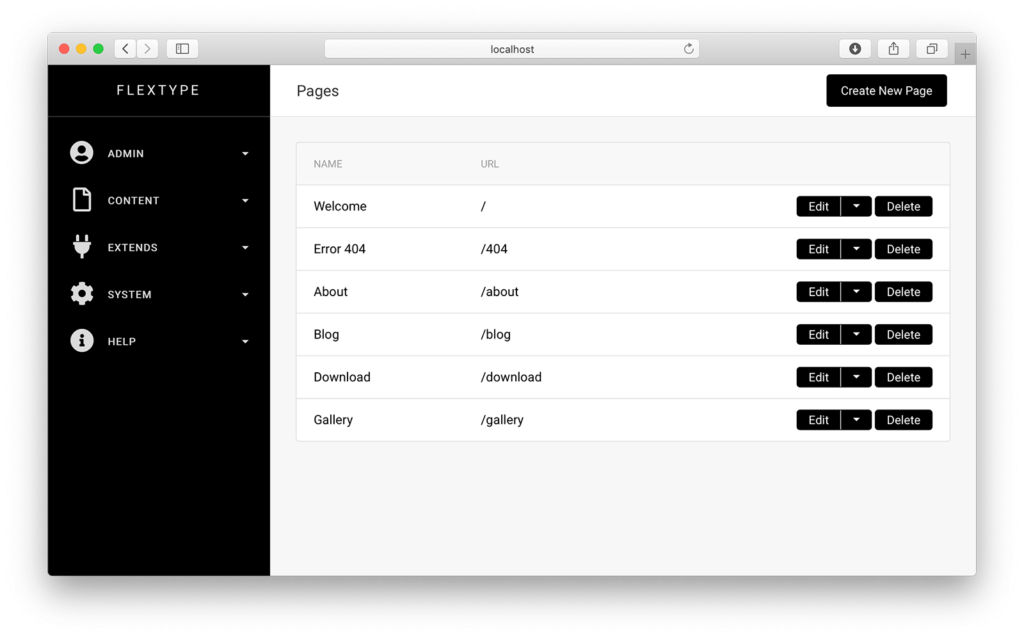Delete the Welcome page
This screenshot has height=639, width=1024.
903,206
